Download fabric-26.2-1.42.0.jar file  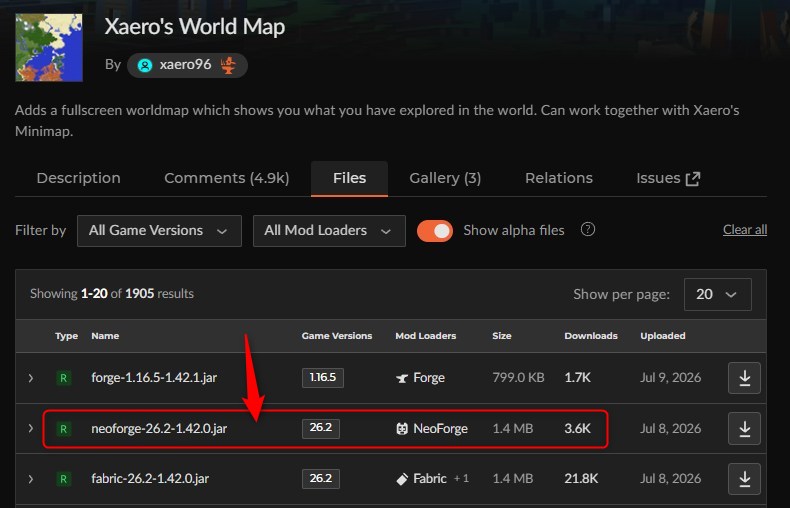click(x=744, y=479)
